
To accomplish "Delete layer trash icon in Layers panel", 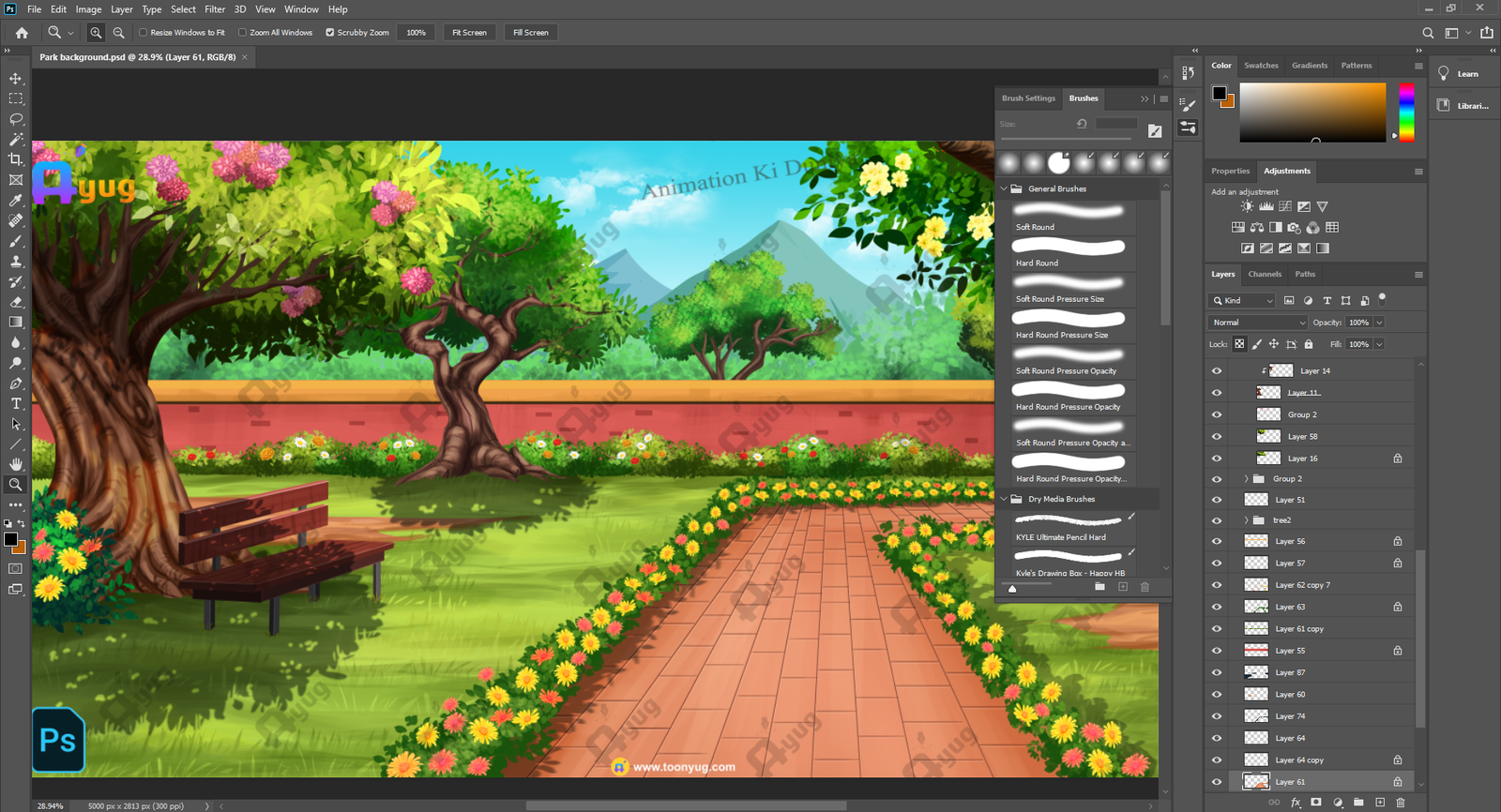I will 1401,803.
